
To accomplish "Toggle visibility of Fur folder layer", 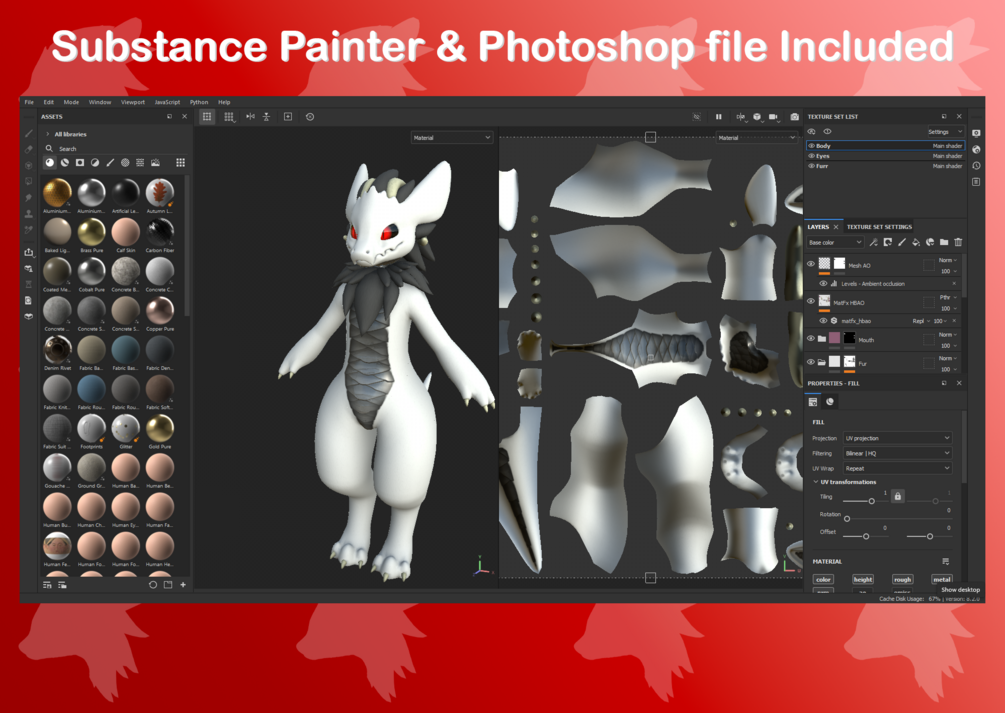I will click(811, 362).
